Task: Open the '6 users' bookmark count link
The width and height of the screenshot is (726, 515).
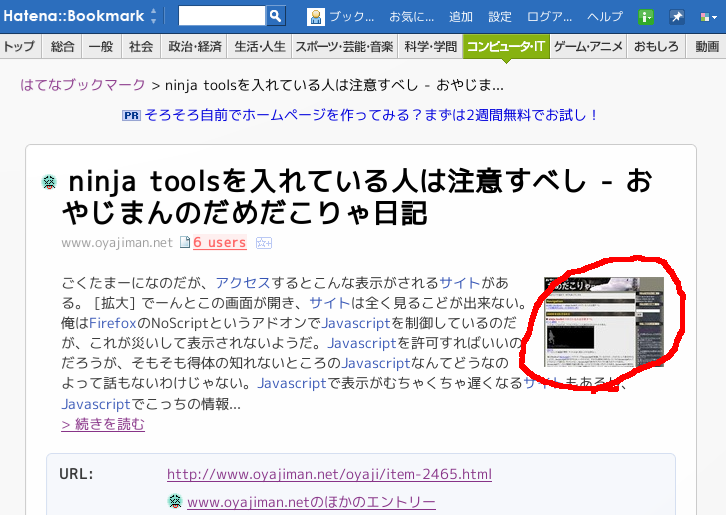Action: [x=219, y=242]
